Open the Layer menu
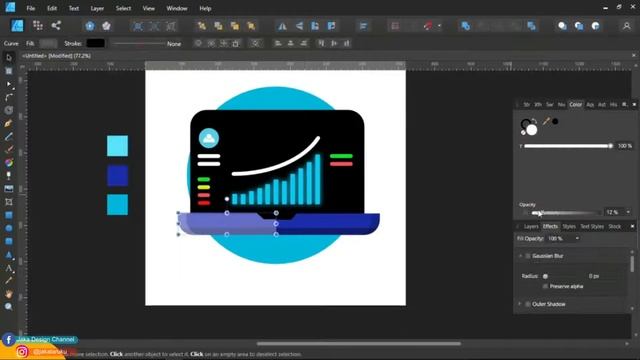 point(97,8)
